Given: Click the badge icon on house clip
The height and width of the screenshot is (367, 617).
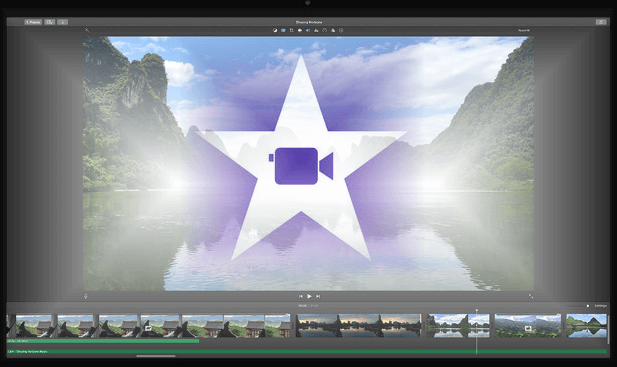Looking at the screenshot, I should (x=148, y=328).
